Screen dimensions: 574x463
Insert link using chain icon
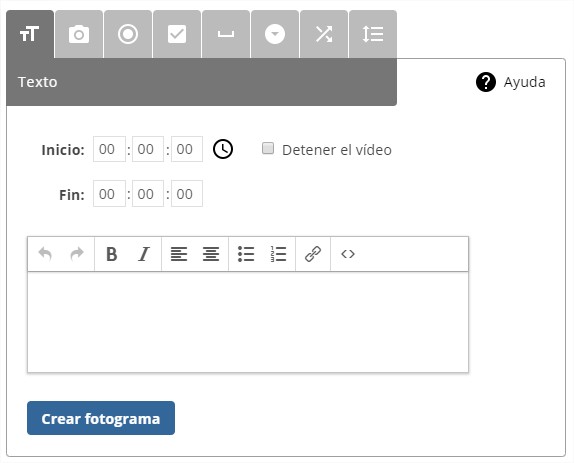(x=313, y=254)
